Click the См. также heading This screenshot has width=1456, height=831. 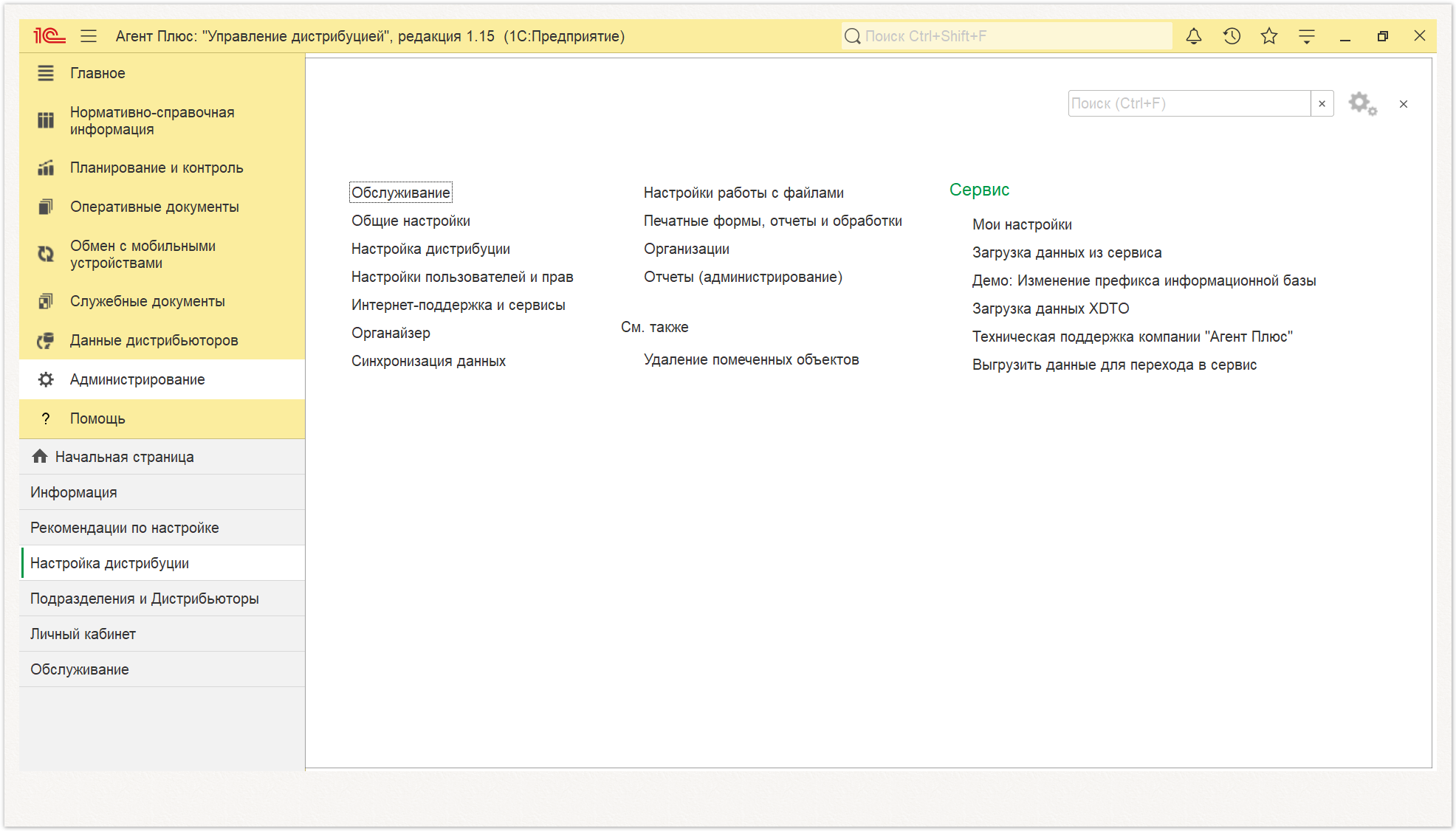pyautogui.click(x=655, y=327)
